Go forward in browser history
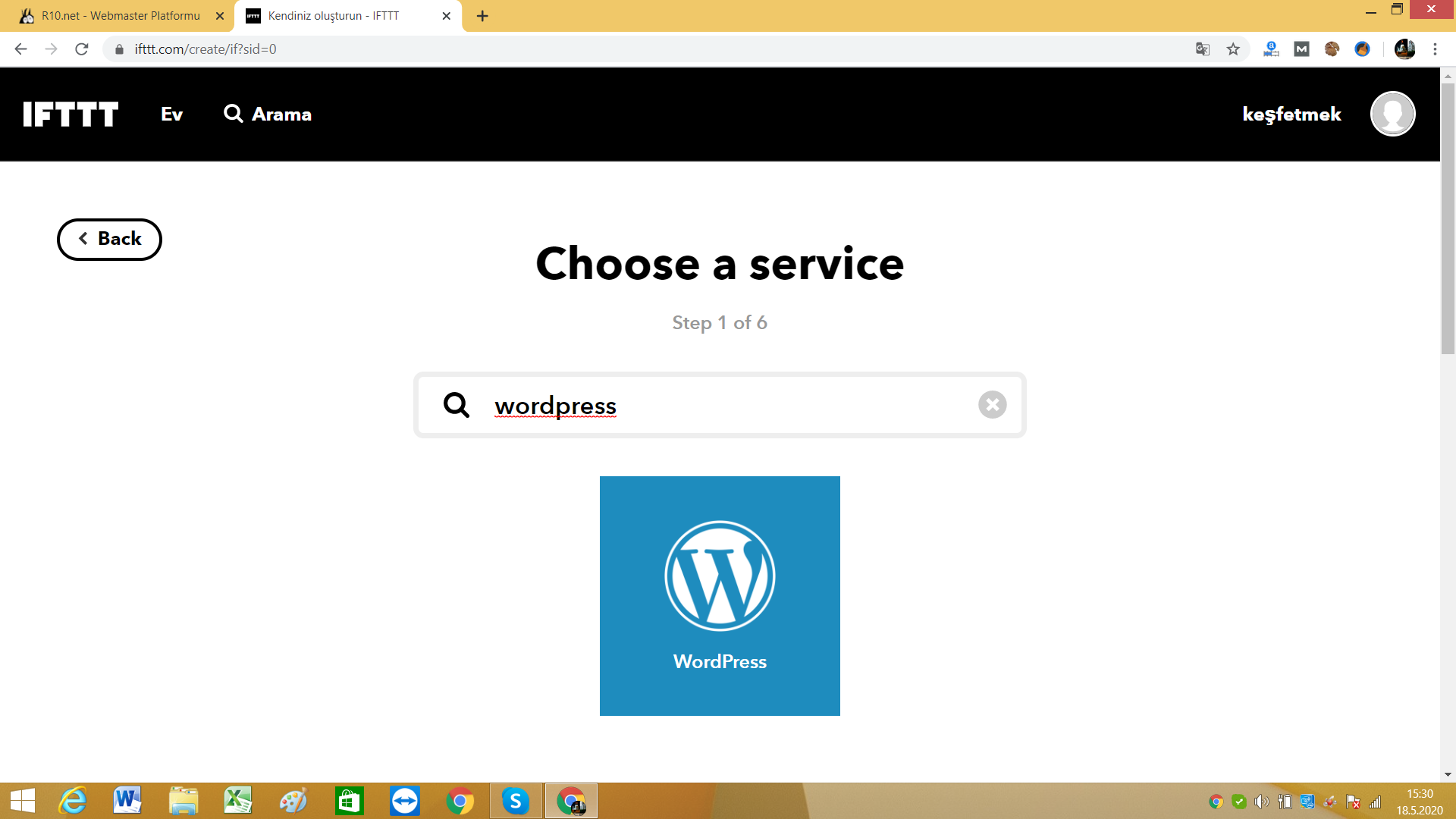Image resolution: width=1456 pixels, height=819 pixels. coord(51,49)
